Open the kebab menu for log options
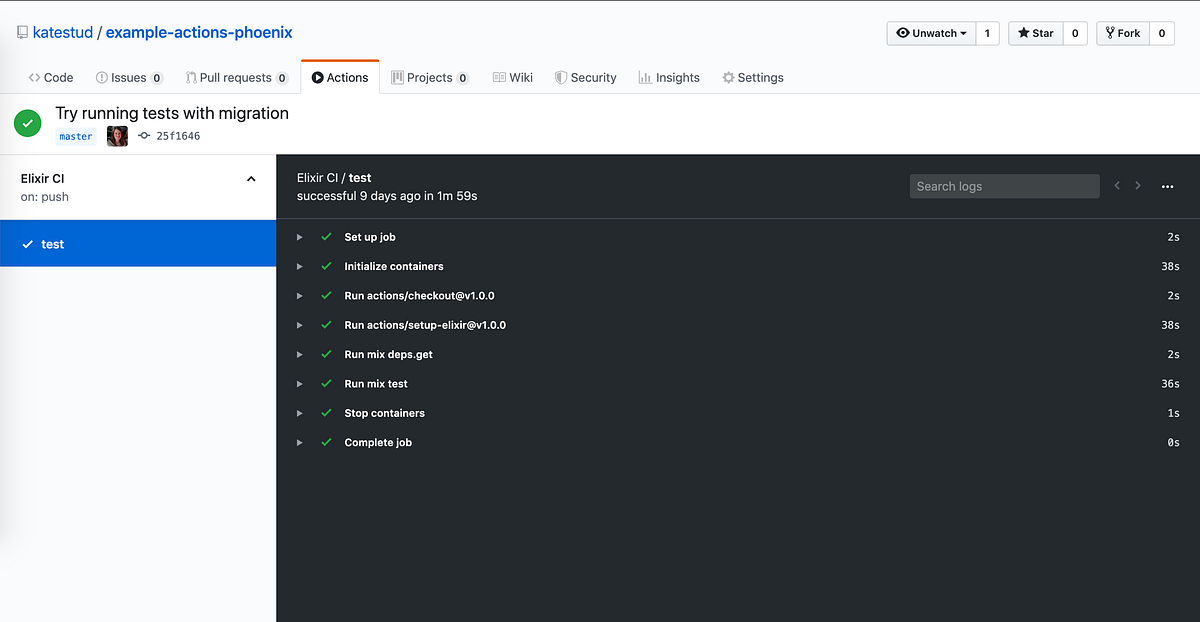The image size is (1200, 622). [x=1167, y=186]
